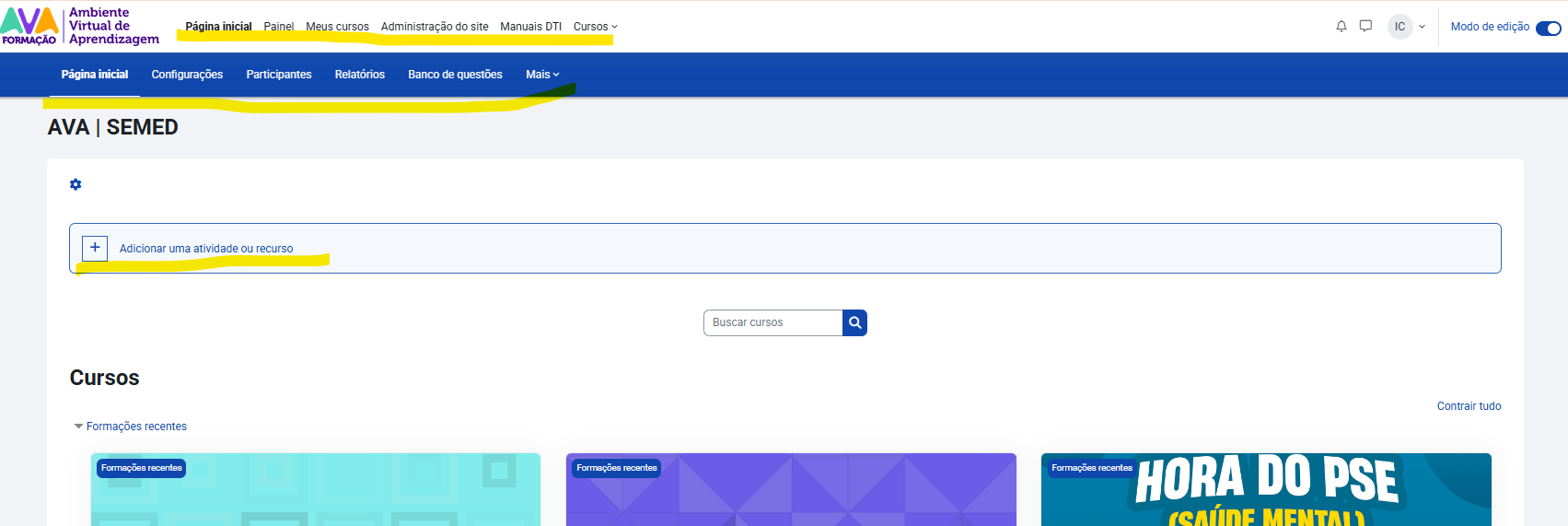Click Formações recentes badge on purple card

[x=617, y=468]
